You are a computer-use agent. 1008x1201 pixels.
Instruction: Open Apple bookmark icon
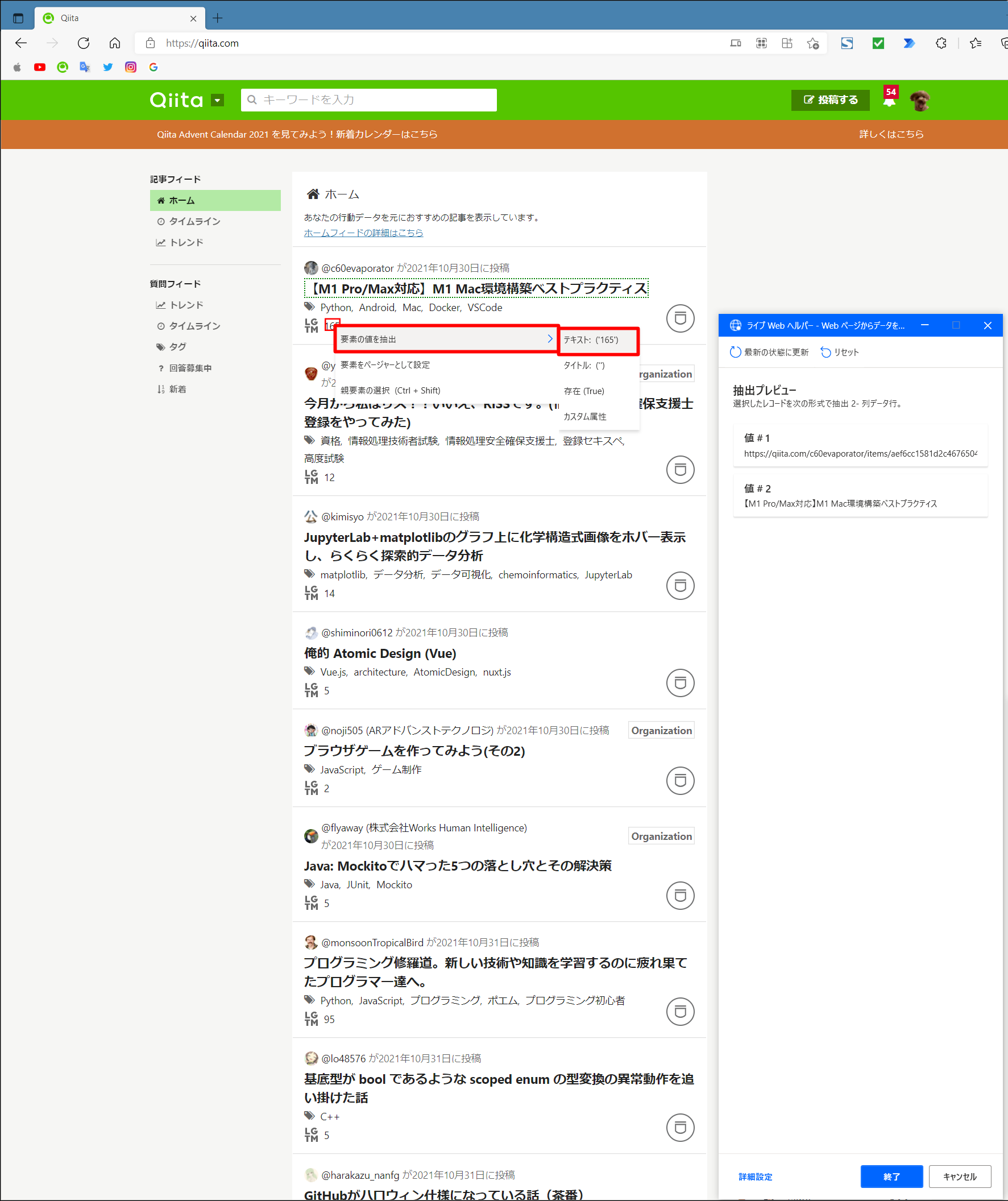coord(17,67)
